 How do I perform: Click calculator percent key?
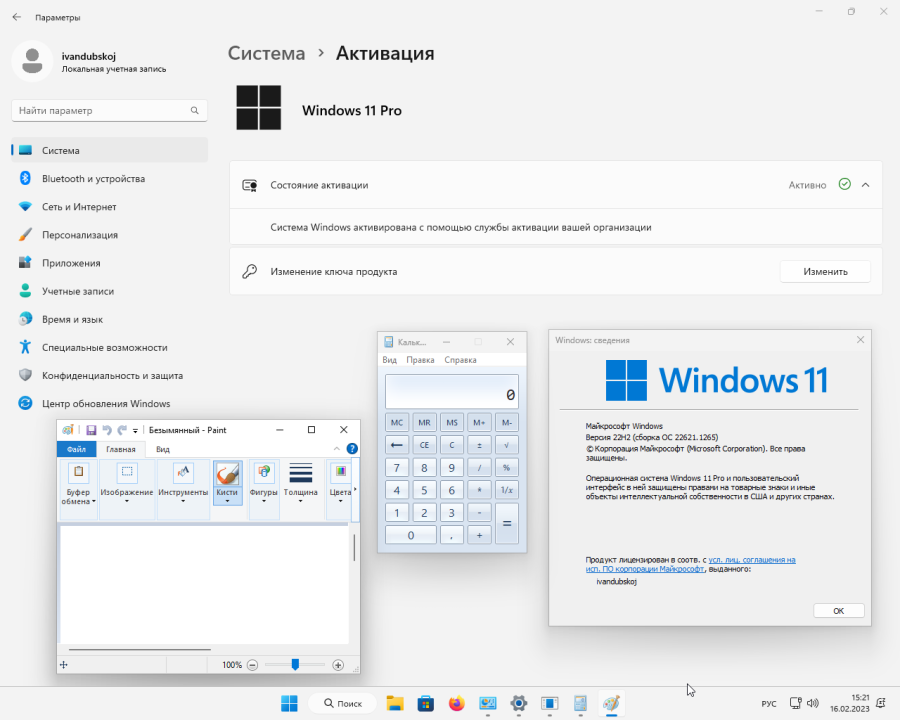(x=507, y=467)
